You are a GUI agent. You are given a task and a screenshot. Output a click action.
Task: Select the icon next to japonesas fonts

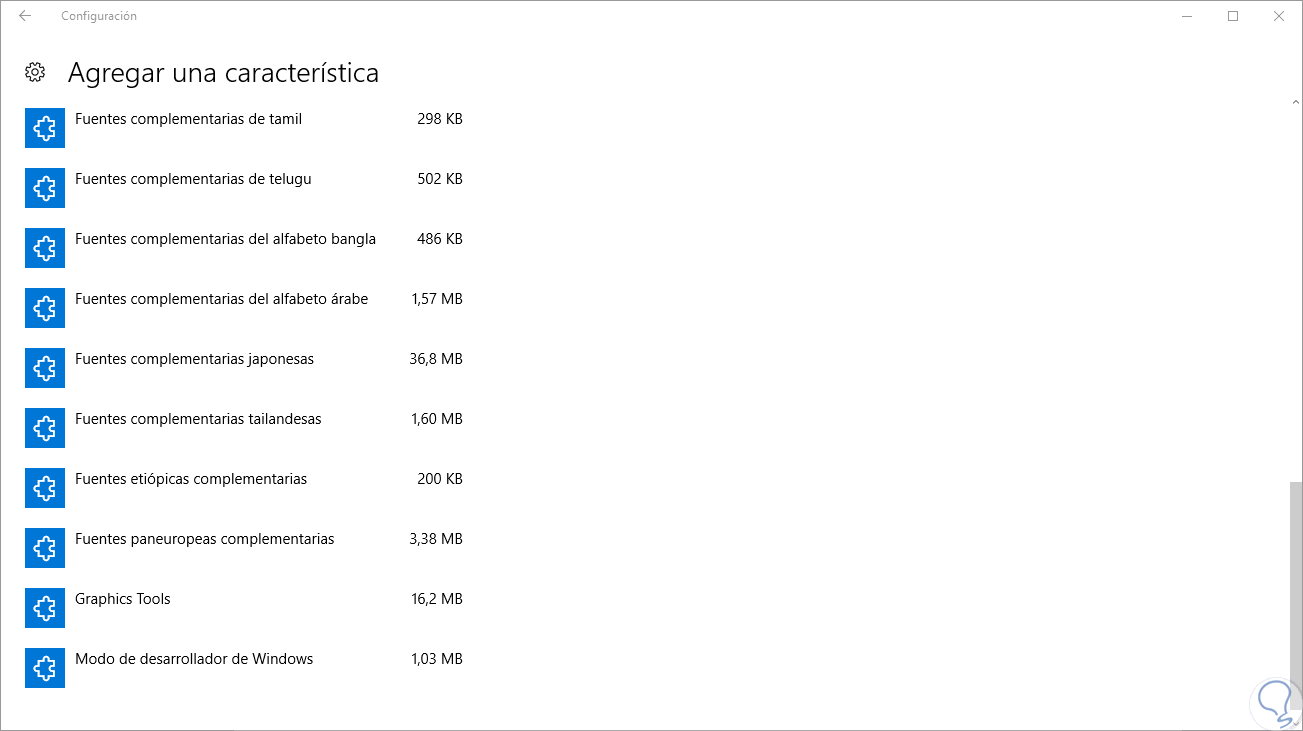point(45,369)
